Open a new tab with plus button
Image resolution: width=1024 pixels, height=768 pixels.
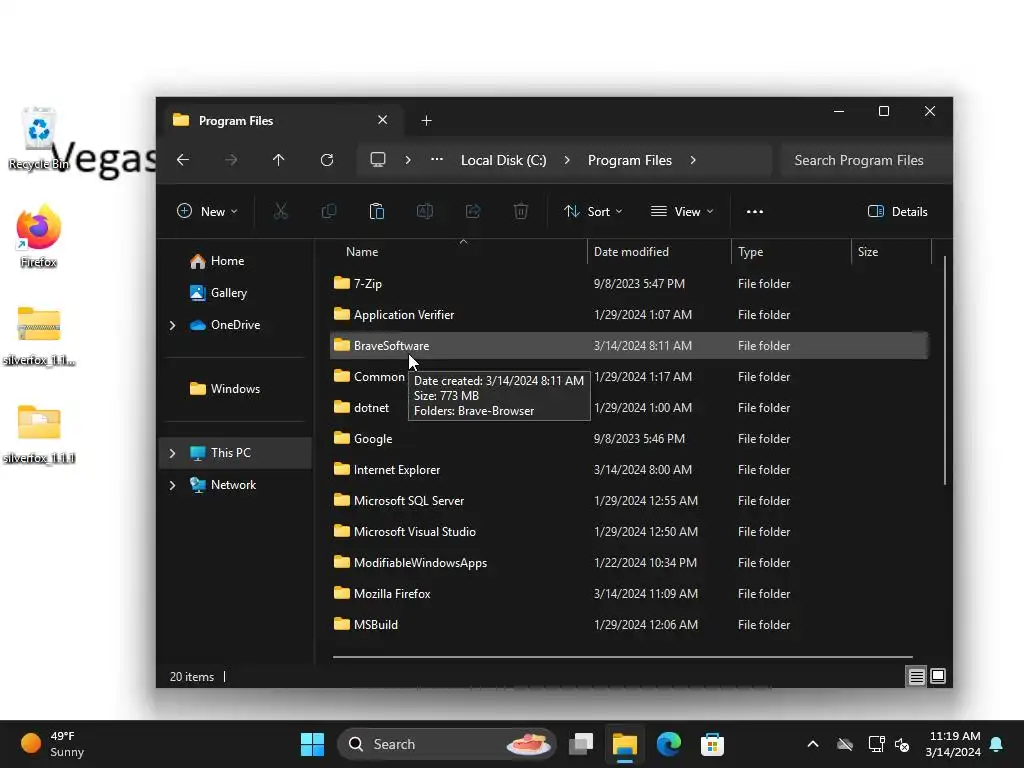point(426,120)
